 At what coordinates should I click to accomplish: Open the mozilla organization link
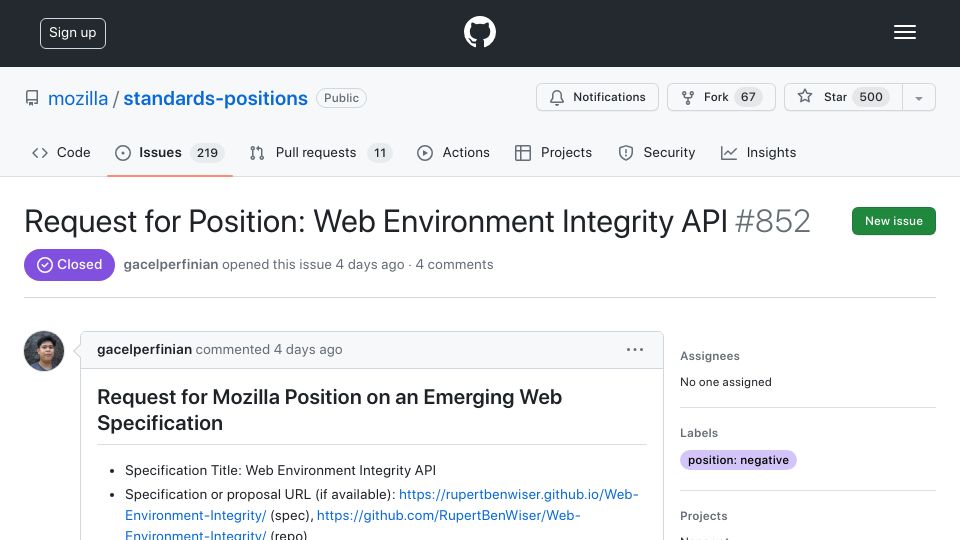pos(78,98)
